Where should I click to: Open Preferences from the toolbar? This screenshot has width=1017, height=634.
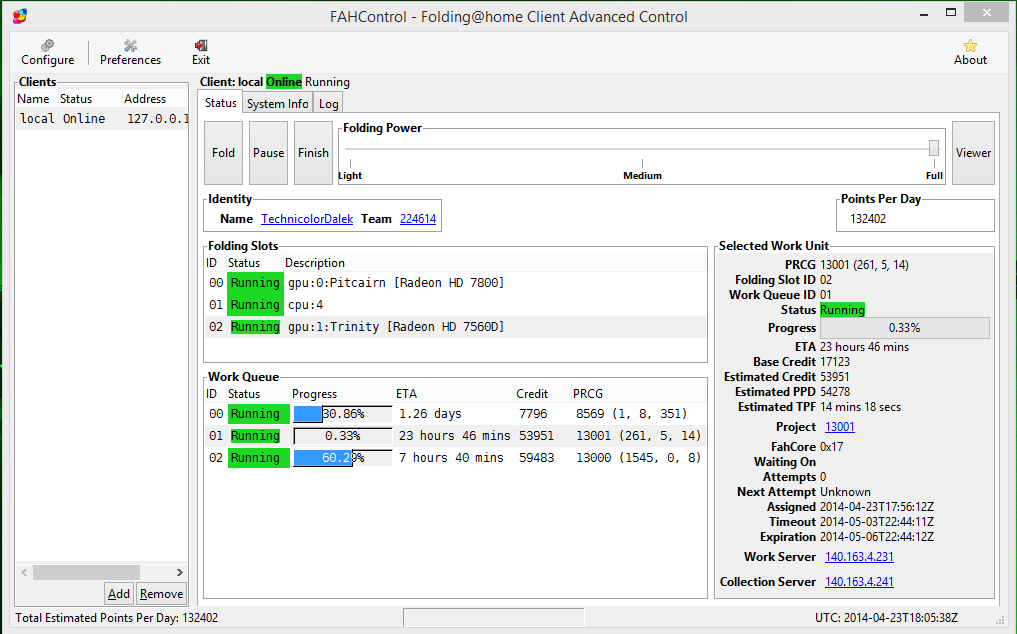(130, 52)
